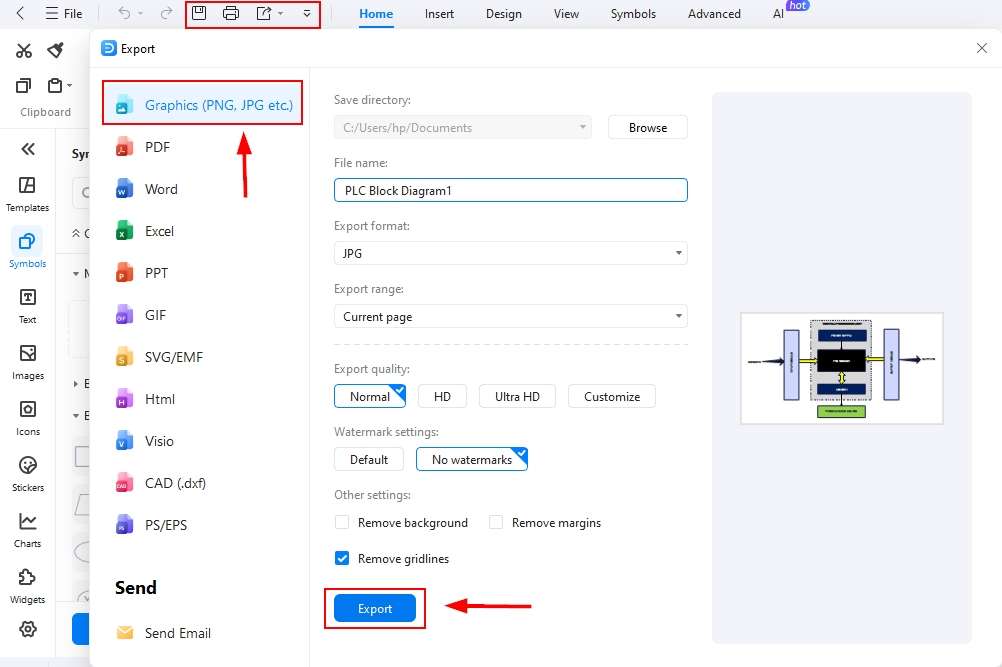Image resolution: width=1002 pixels, height=667 pixels.
Task: Click the file name input field
Action: (510, 189)
